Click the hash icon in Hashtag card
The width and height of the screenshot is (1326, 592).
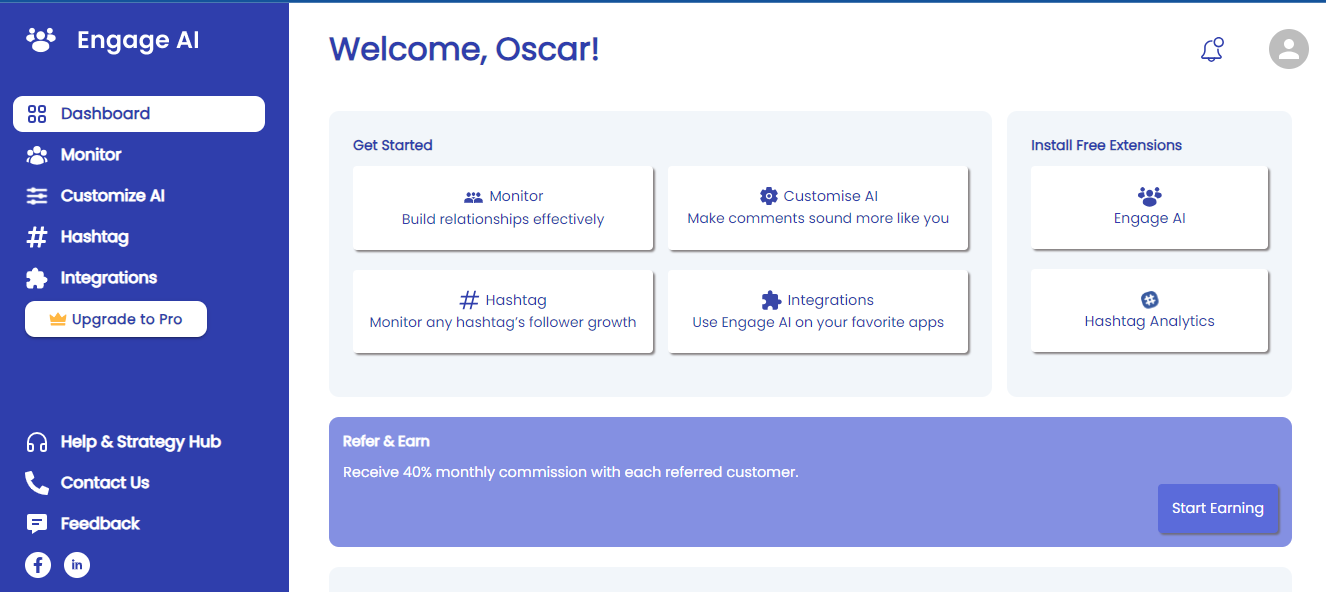tap(469, 300)
